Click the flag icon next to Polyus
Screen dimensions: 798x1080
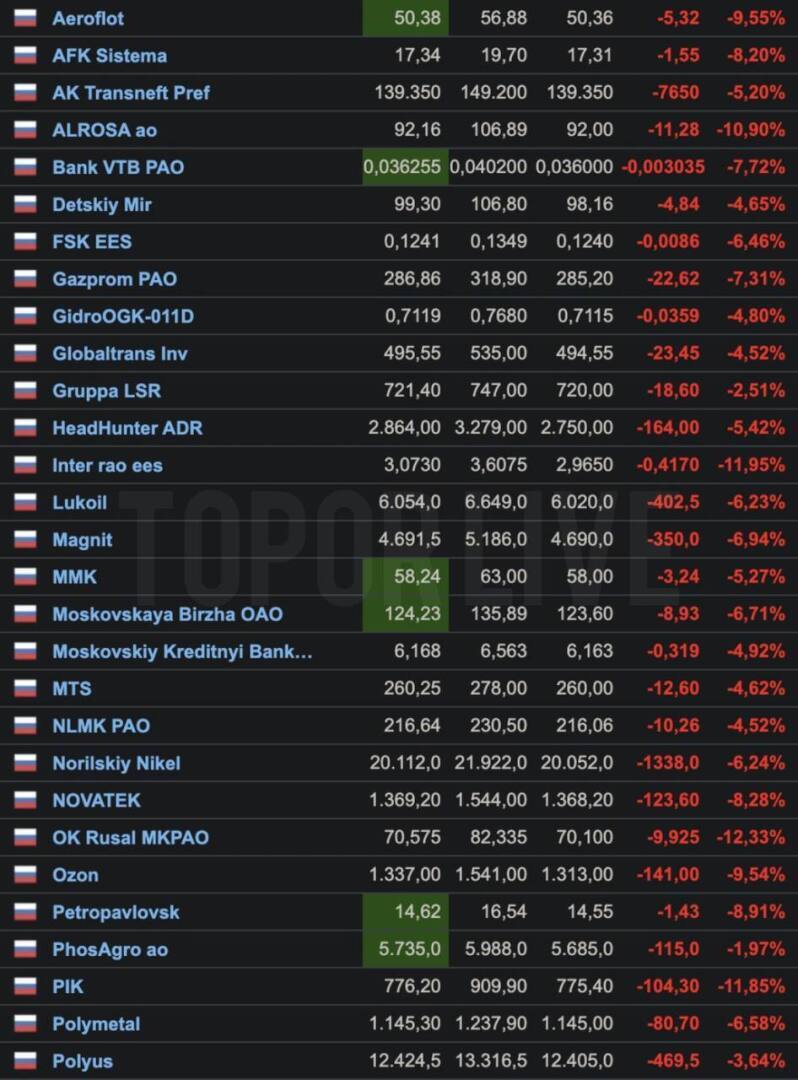click(x=25, y=1061)
